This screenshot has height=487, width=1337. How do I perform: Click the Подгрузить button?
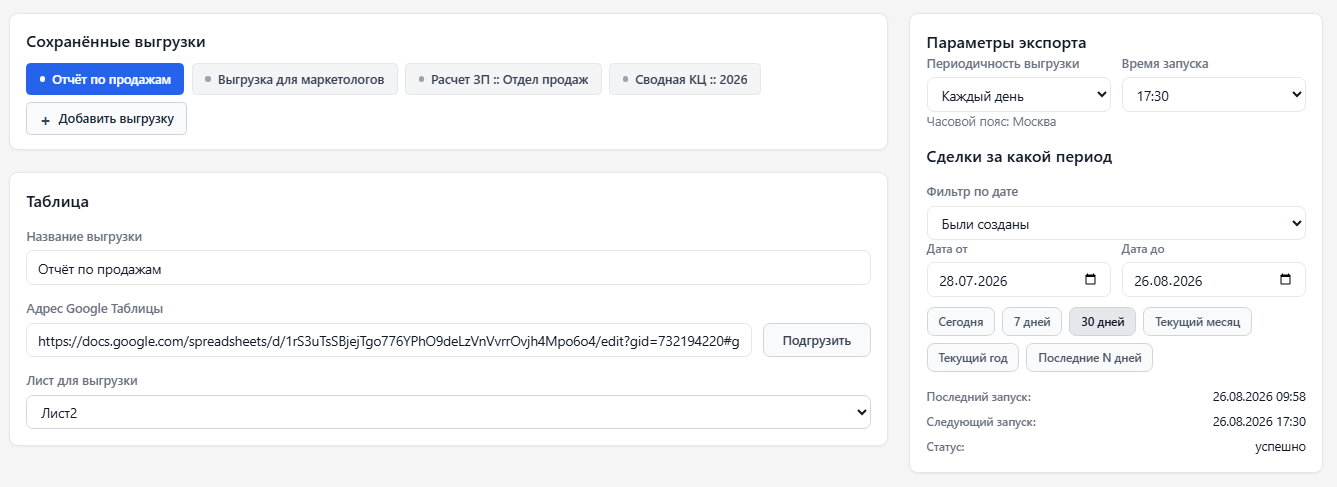[x=817, y=340]
